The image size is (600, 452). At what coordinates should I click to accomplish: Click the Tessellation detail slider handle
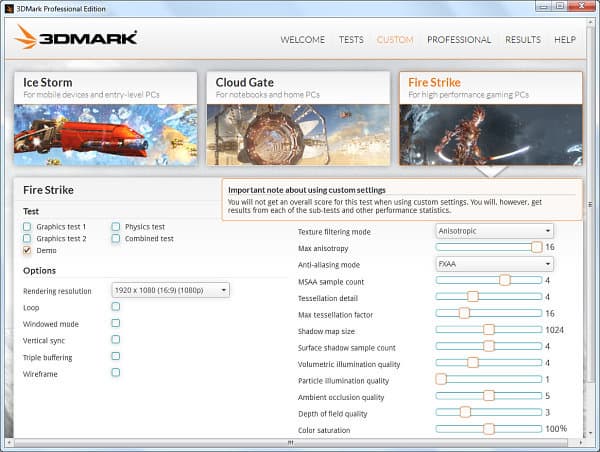coord(473,297)
